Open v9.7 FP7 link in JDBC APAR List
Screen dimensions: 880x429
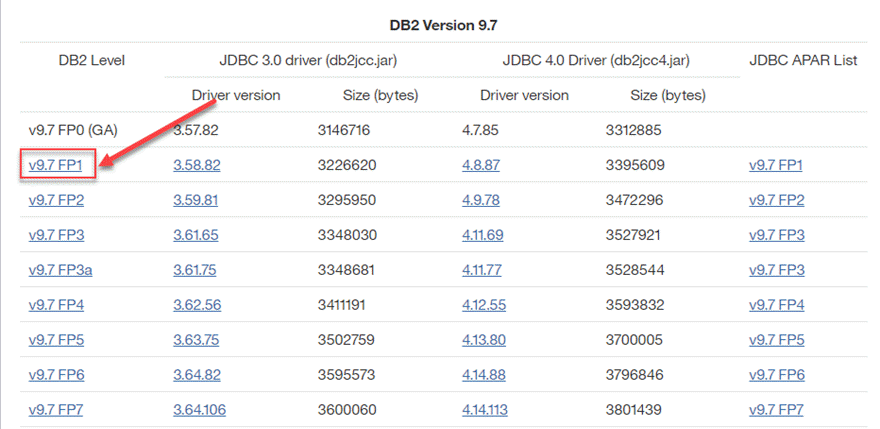click(776, 410)
